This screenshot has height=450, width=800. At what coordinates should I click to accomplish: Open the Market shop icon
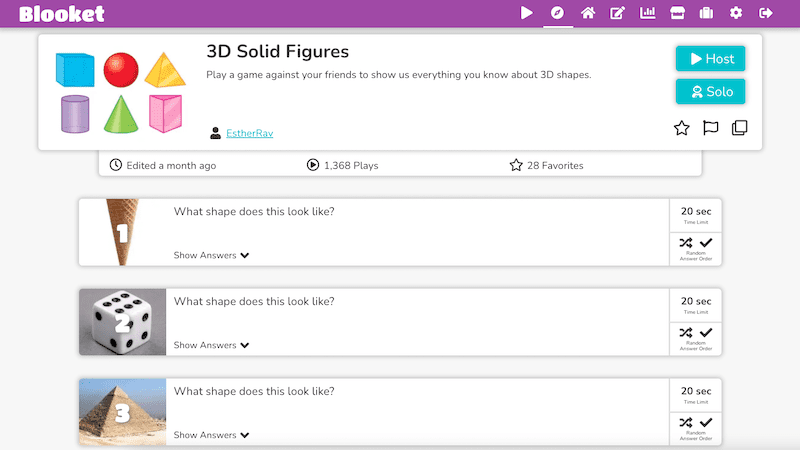(x=677, y=13)
